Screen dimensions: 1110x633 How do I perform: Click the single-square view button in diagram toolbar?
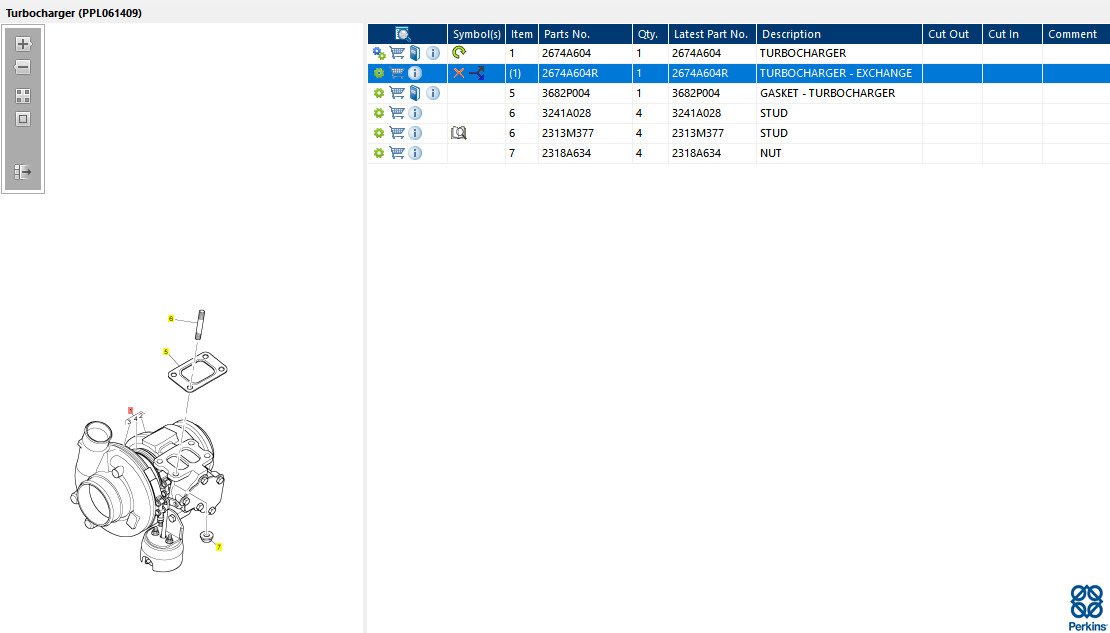[23, 119]
